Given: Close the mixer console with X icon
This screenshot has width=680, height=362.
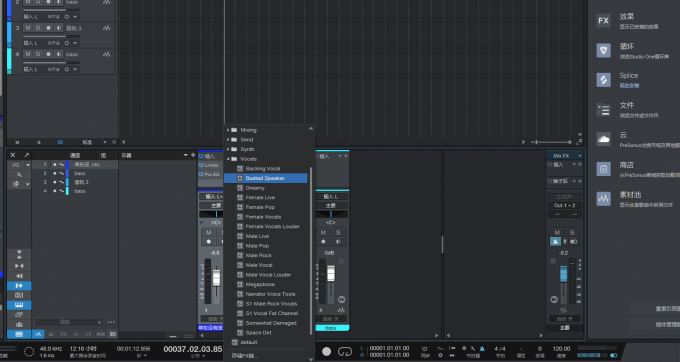Looking at the screenshot, I should tap(13, 155).
